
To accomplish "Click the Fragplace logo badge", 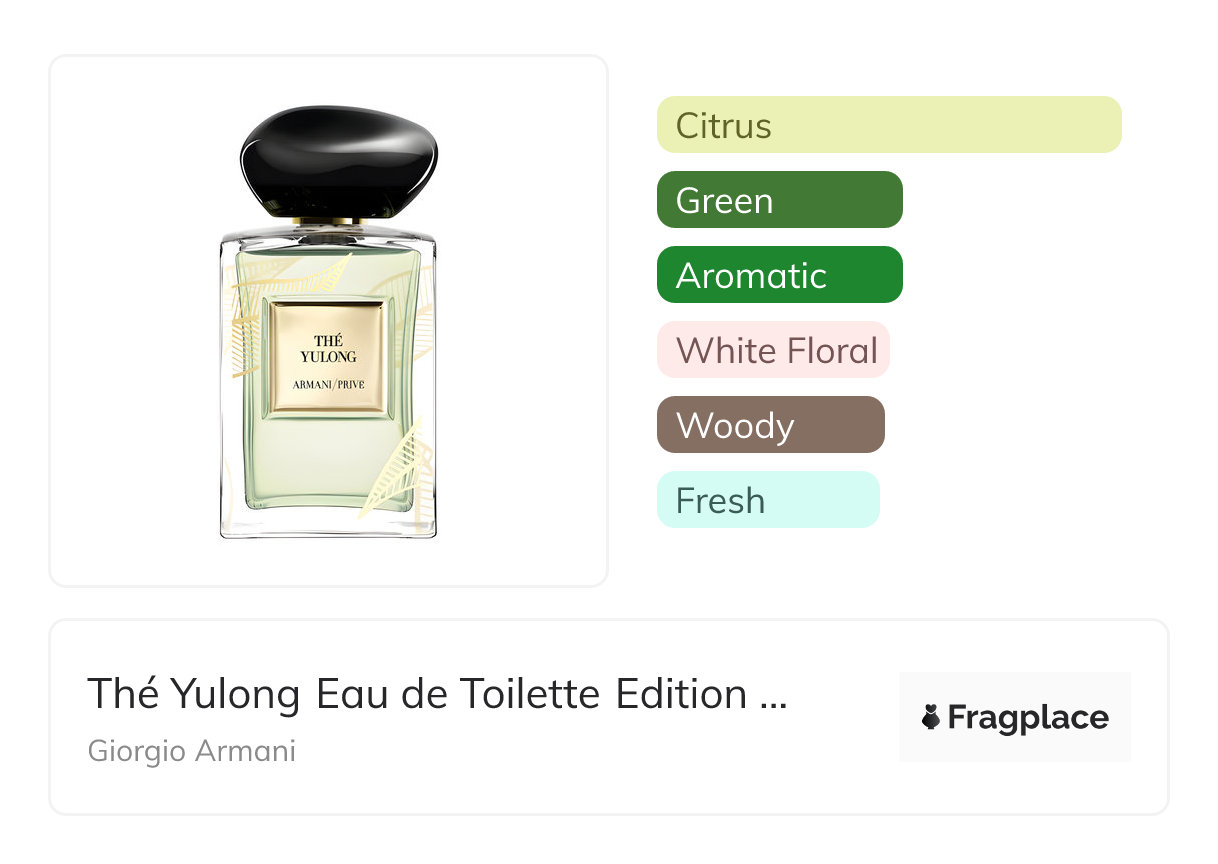I will 1015,717.
